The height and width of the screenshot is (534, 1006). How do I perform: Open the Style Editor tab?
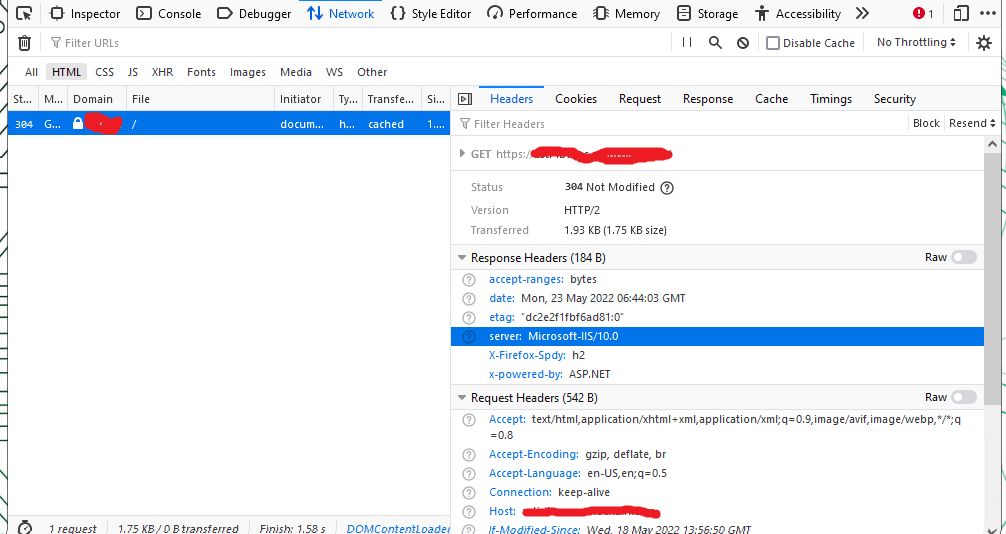point(431,13)
